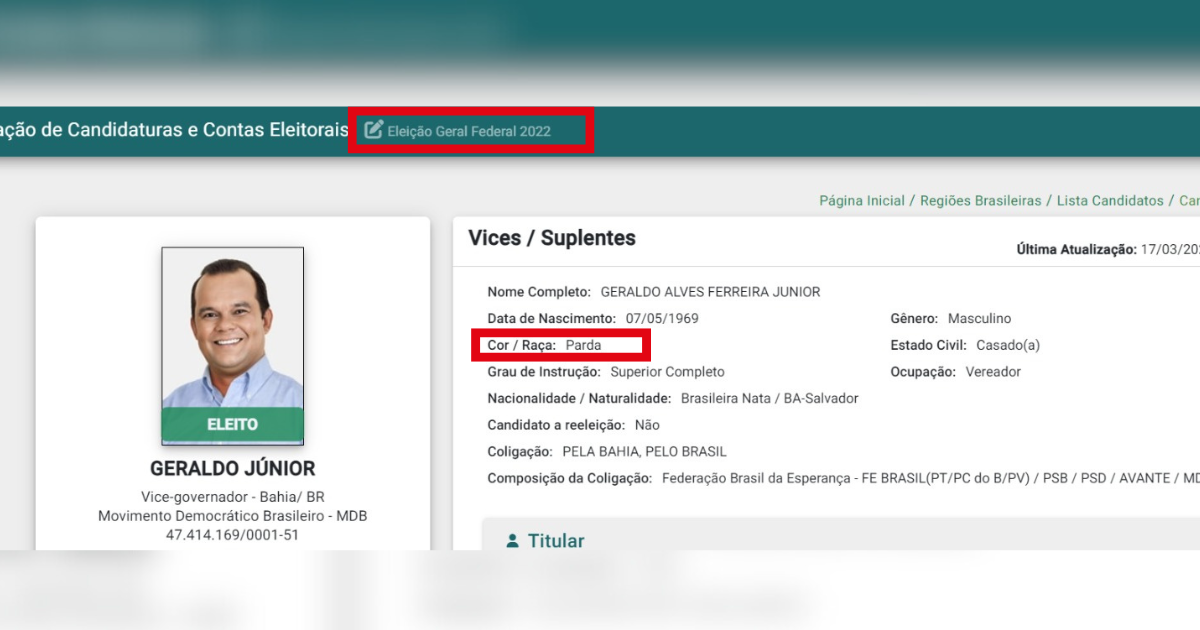Click the Última Atualização date

click(x=1168, y=249)
